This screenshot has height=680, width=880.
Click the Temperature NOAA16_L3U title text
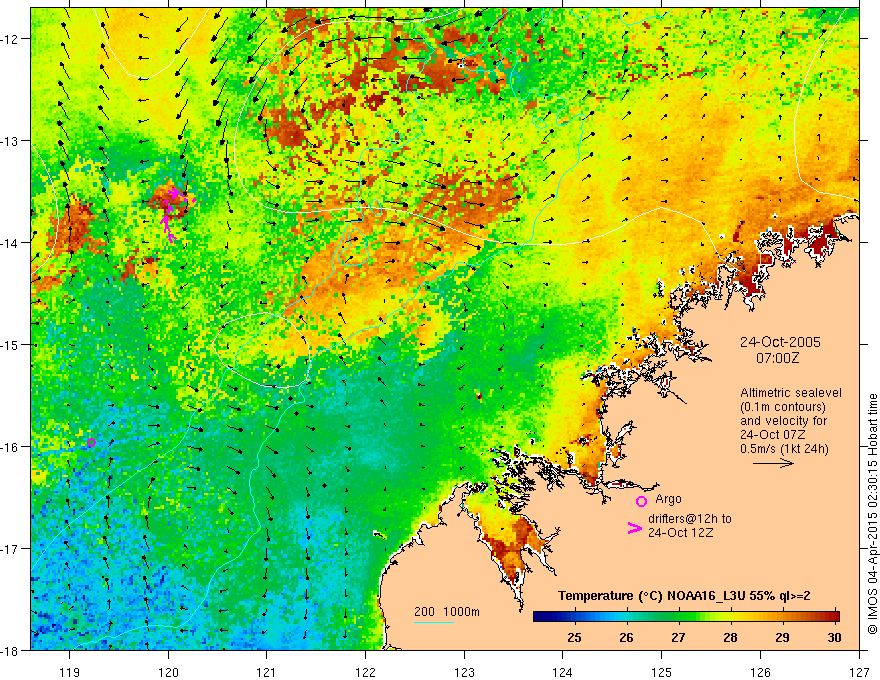point(684,596)
